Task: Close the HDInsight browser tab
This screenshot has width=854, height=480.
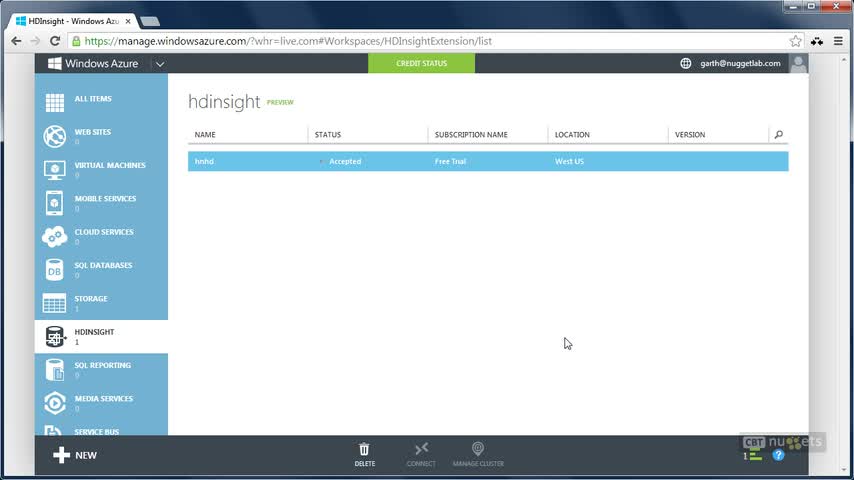Action: coord(128,21)
